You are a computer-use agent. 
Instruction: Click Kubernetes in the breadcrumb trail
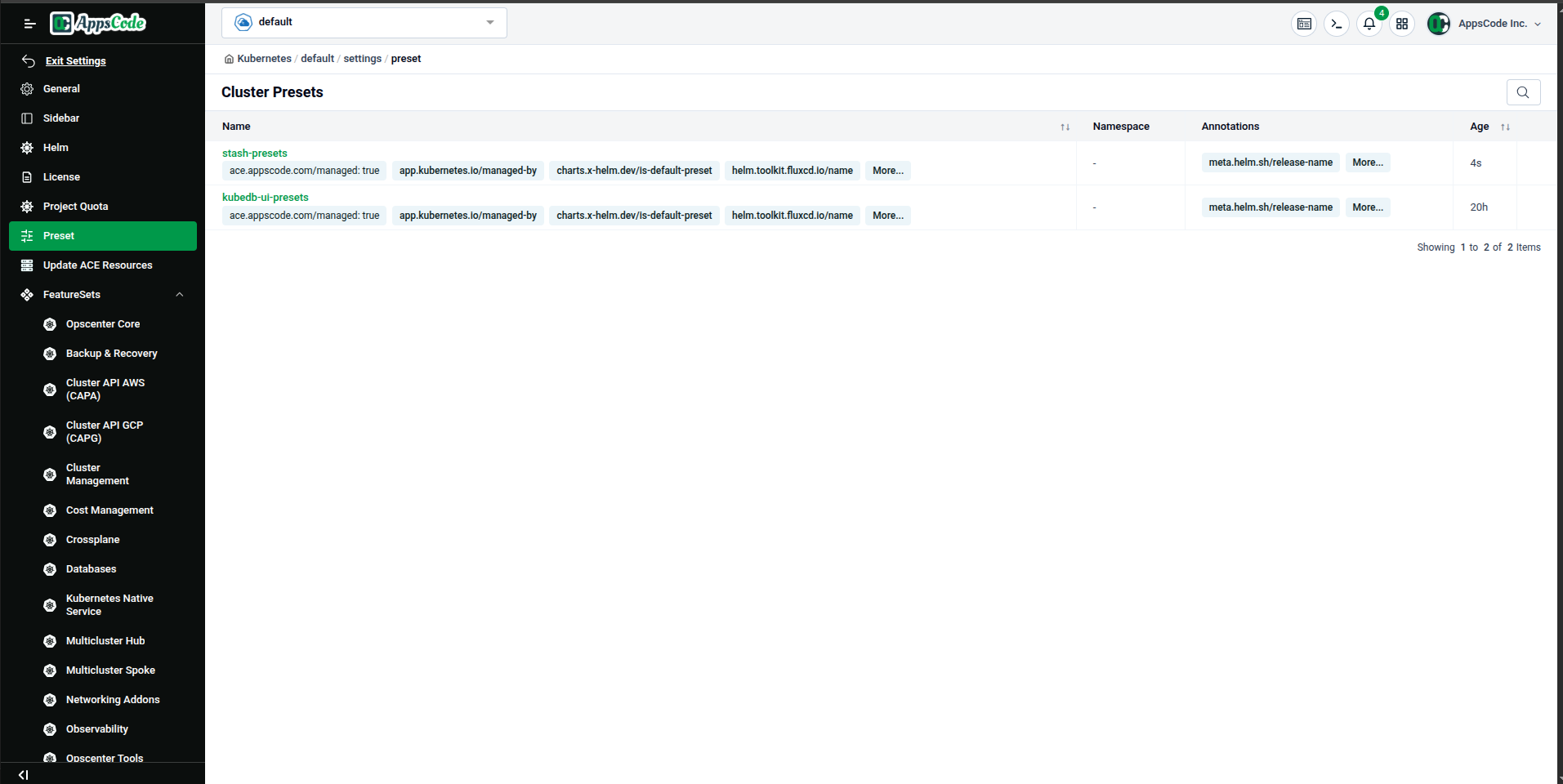click(263, 58)
